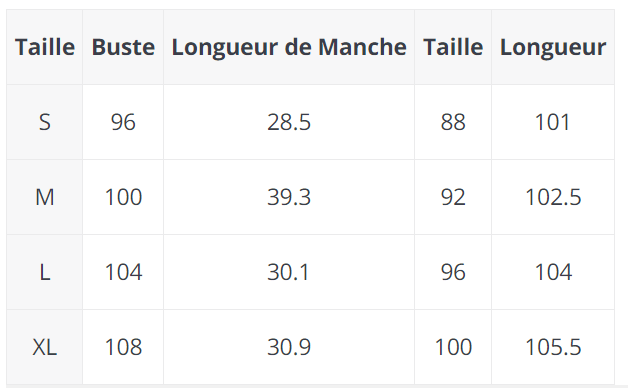This screenshot has height=391, width=628.
Task: Select the Buste column header
Action: 123,47
